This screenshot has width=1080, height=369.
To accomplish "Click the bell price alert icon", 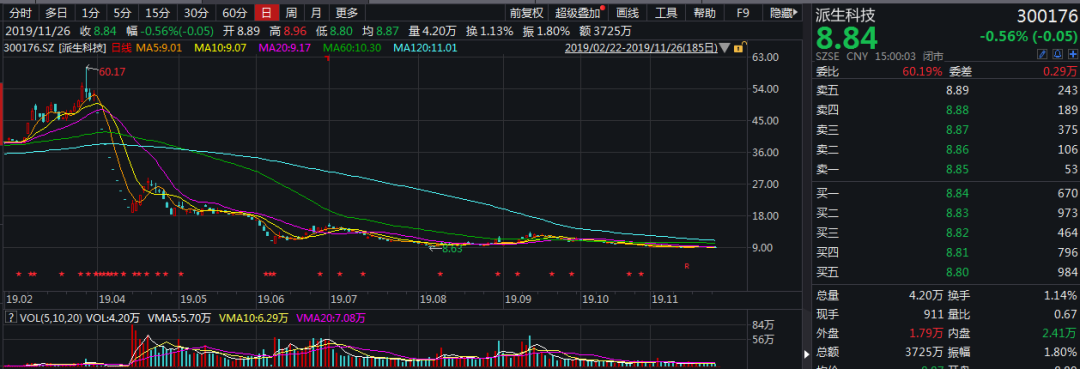I will pyautogui.click(x=1058, y=55).
